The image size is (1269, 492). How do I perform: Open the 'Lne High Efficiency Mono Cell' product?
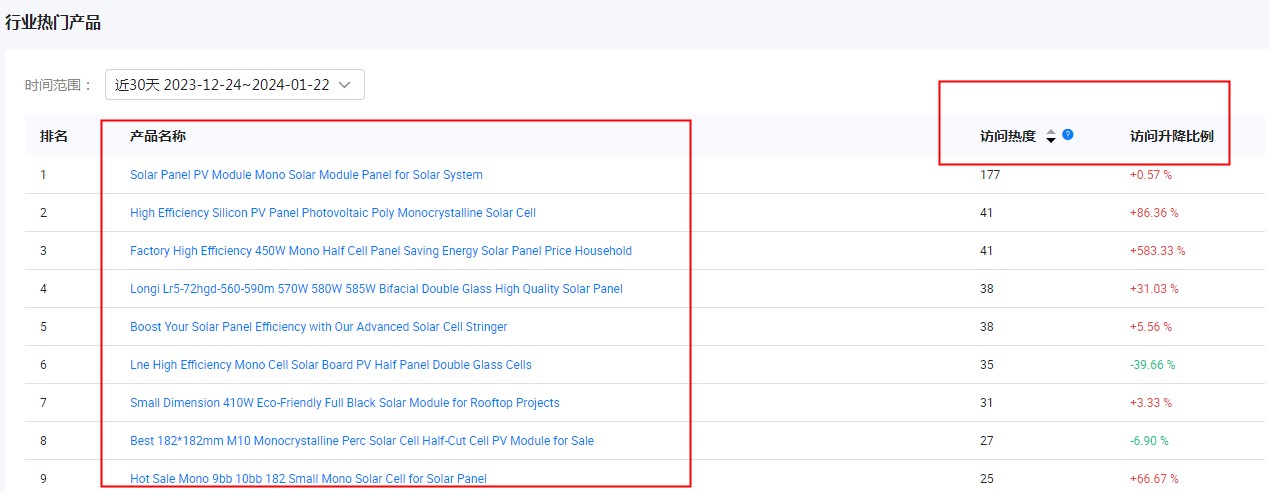pyautogui.click(x=330, y=365)
